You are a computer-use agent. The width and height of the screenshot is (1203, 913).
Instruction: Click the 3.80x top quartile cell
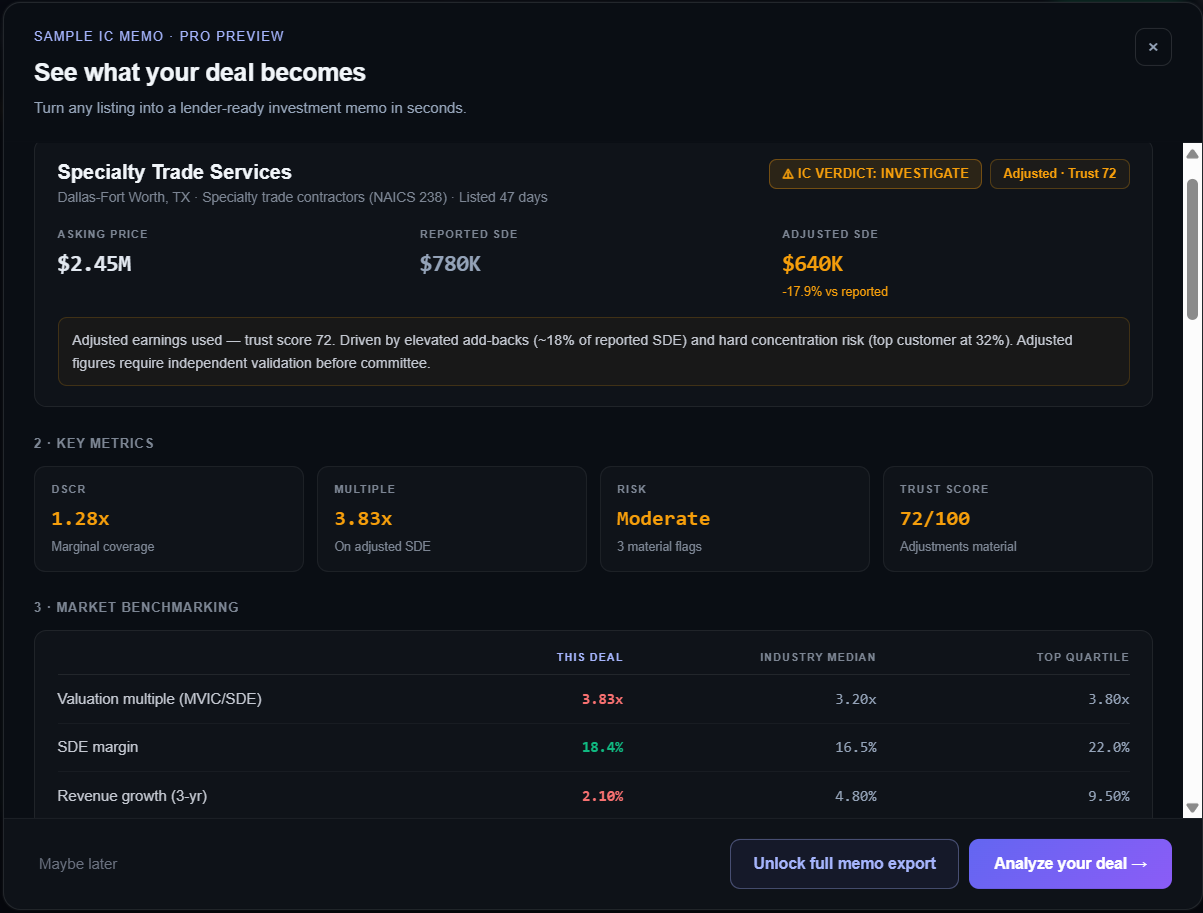(1109, 699)
